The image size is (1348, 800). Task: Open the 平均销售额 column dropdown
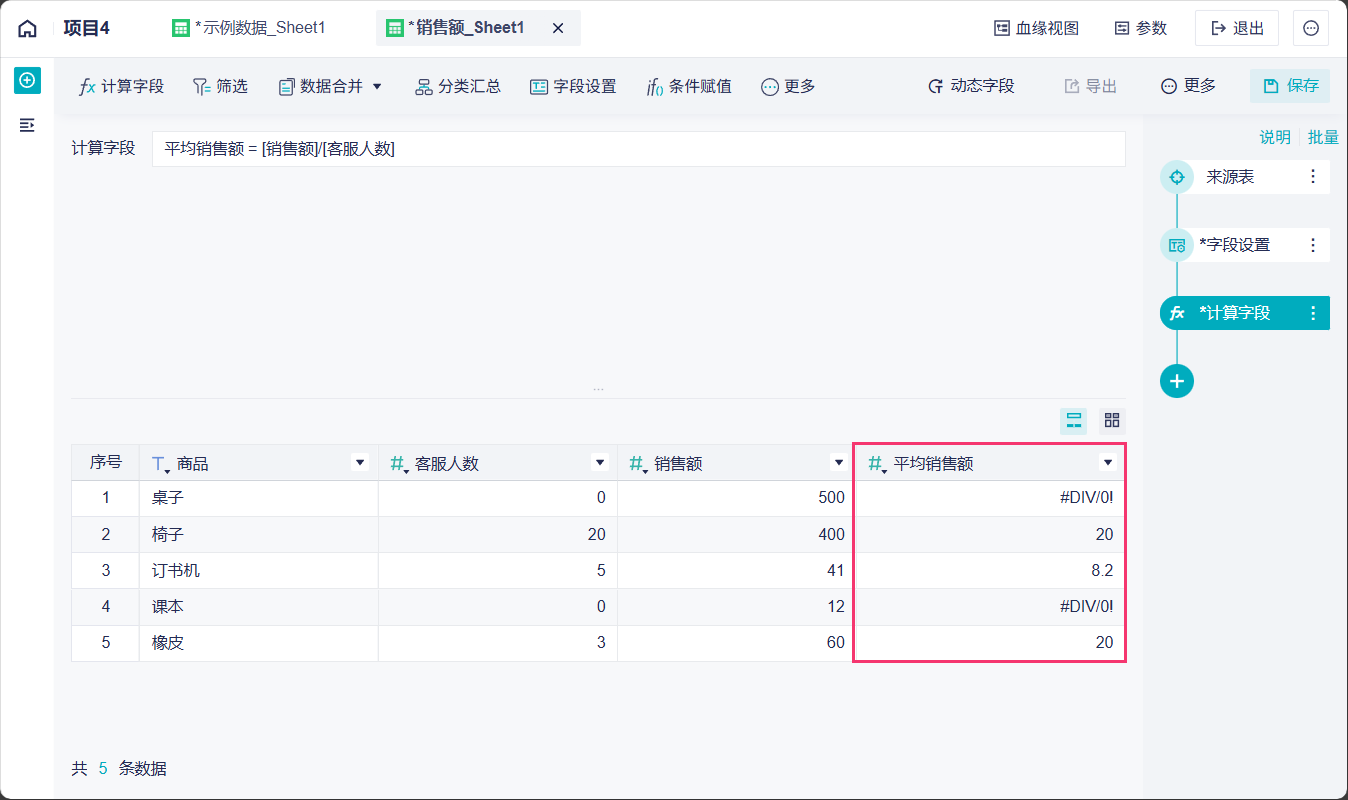coord(1107,462)
